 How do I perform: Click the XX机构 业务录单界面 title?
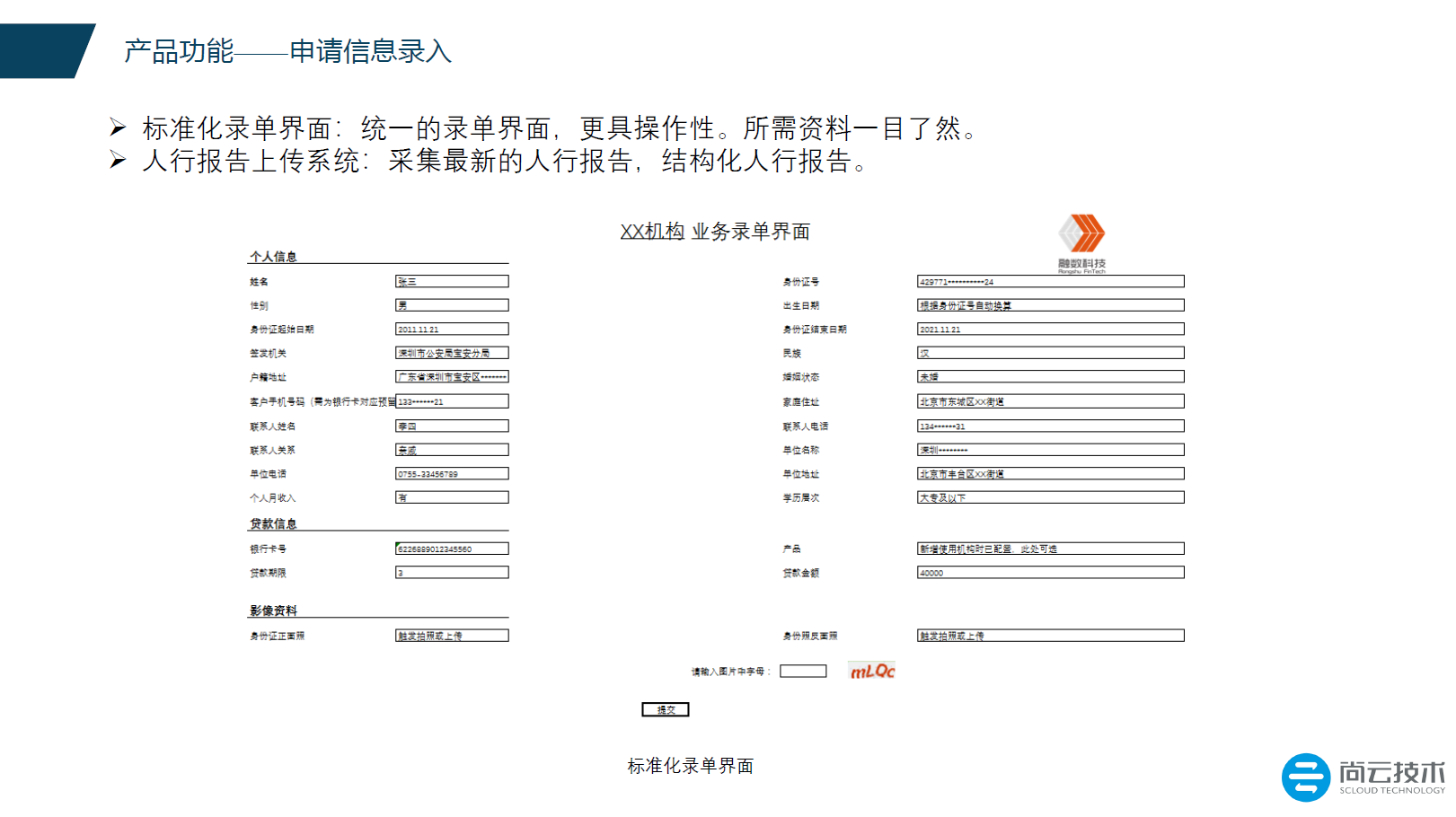point(715,232)
